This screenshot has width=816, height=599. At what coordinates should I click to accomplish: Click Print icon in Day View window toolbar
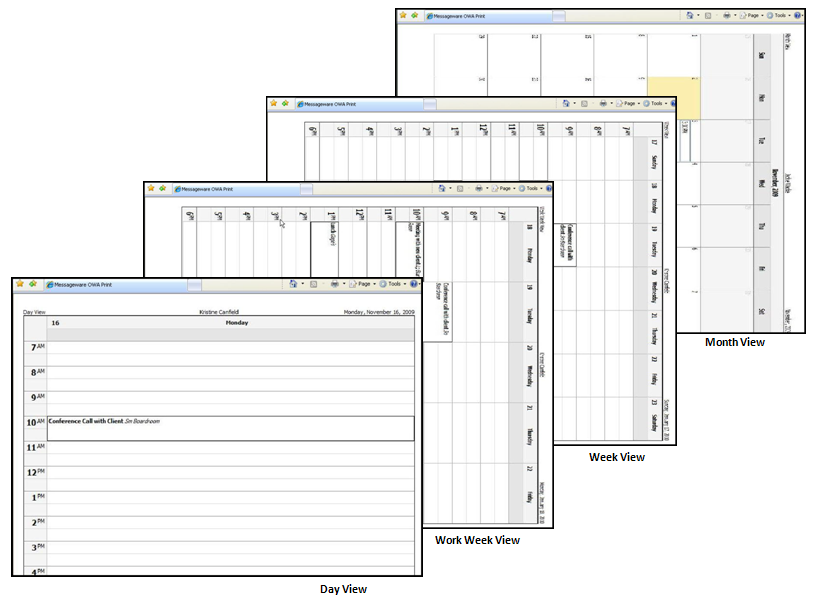tap(335, 284)
